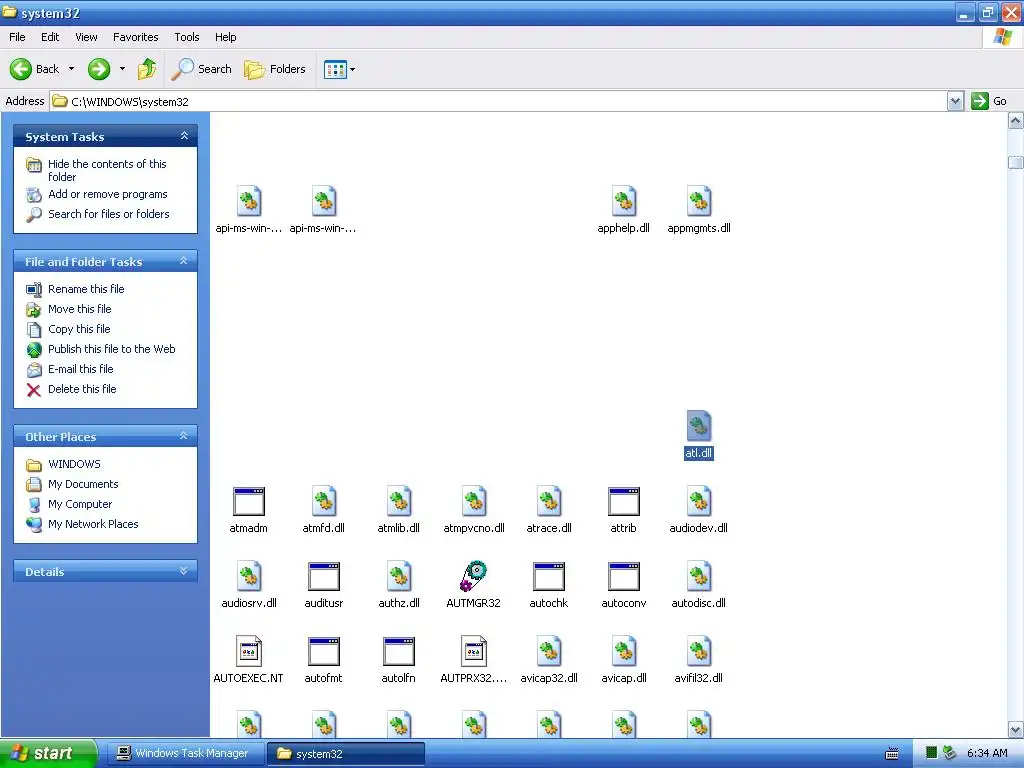Click the system32 taskbar button
Viewport: 1024px width, 768px height.
(x=345, y=754)
